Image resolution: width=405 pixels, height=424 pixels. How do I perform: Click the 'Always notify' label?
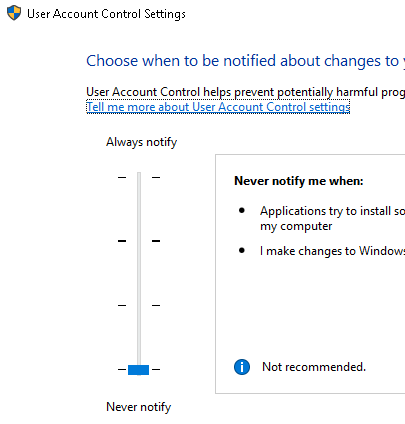pyautogui.click(x=141, y=142)
